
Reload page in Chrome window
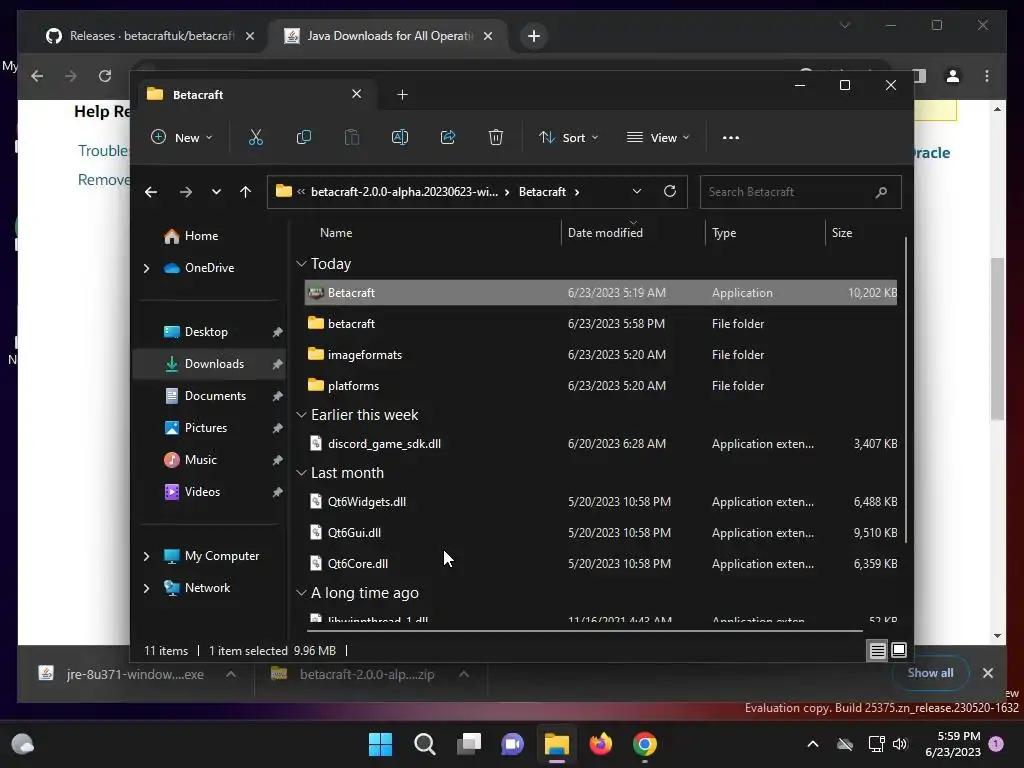pyautogui.click(x=104, y=76)
